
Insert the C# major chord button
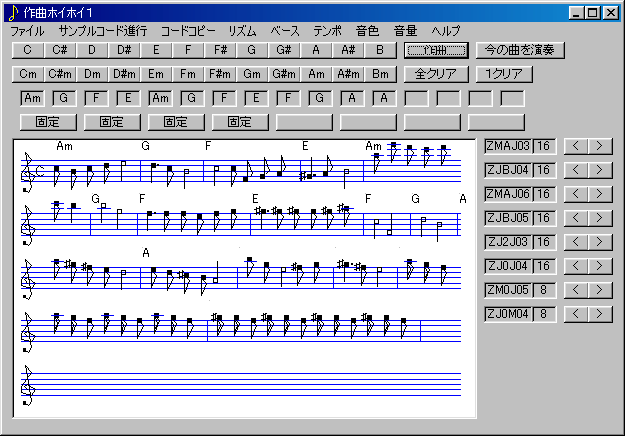pyautogui.click(x=60, y=50)
